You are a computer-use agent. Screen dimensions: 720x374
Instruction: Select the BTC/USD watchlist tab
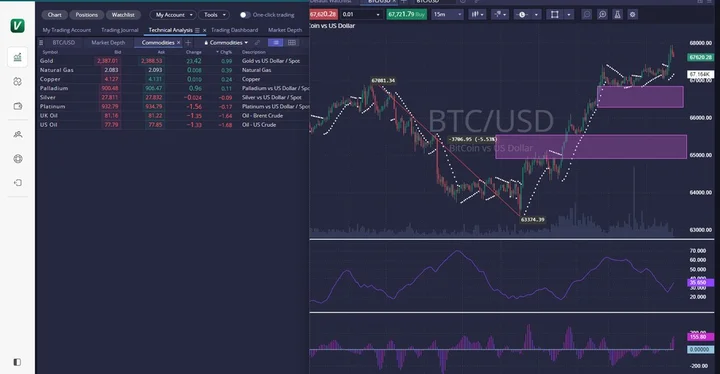coord(63,42)
